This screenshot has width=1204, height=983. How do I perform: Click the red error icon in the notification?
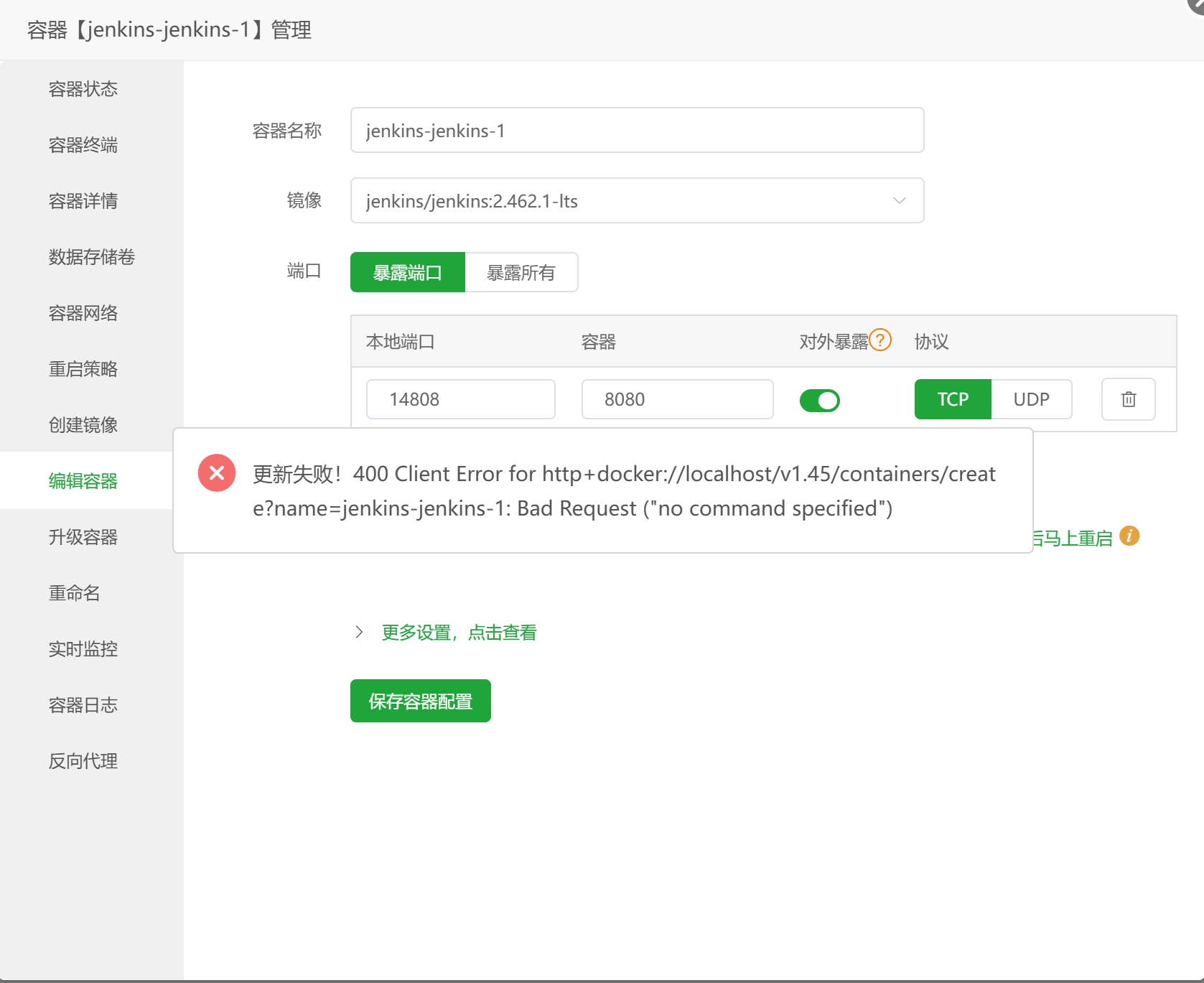point(217,473)
